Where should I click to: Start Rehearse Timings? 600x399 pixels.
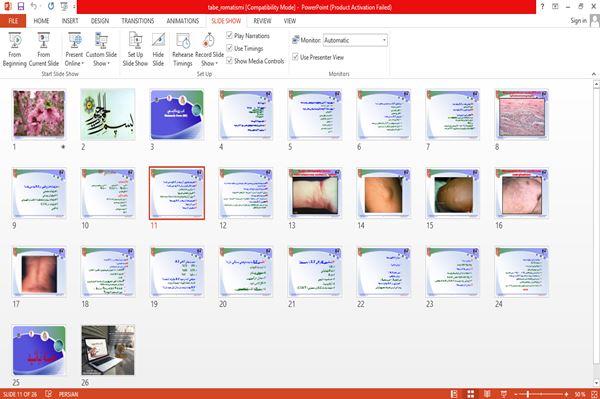click(183, 50)
